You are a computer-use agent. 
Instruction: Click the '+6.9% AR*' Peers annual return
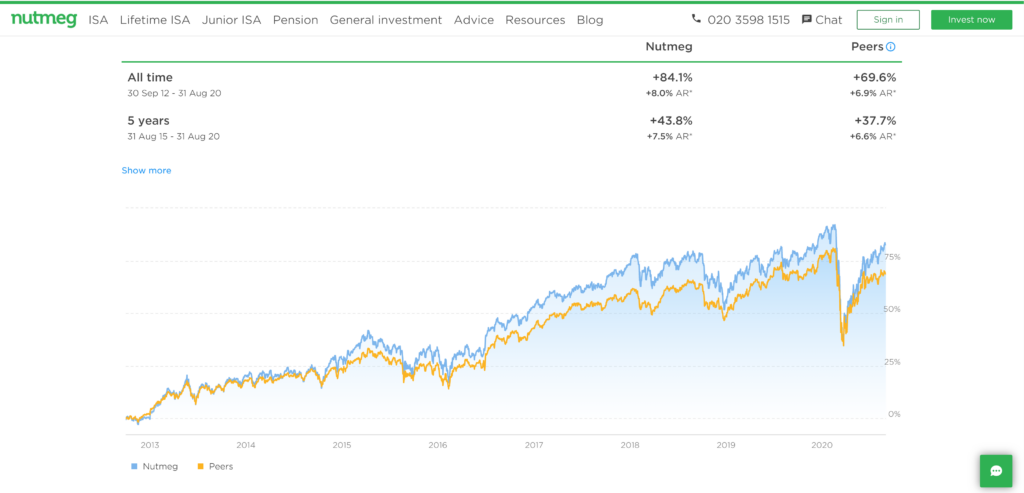pyautogui.click(x=873, y=93)
